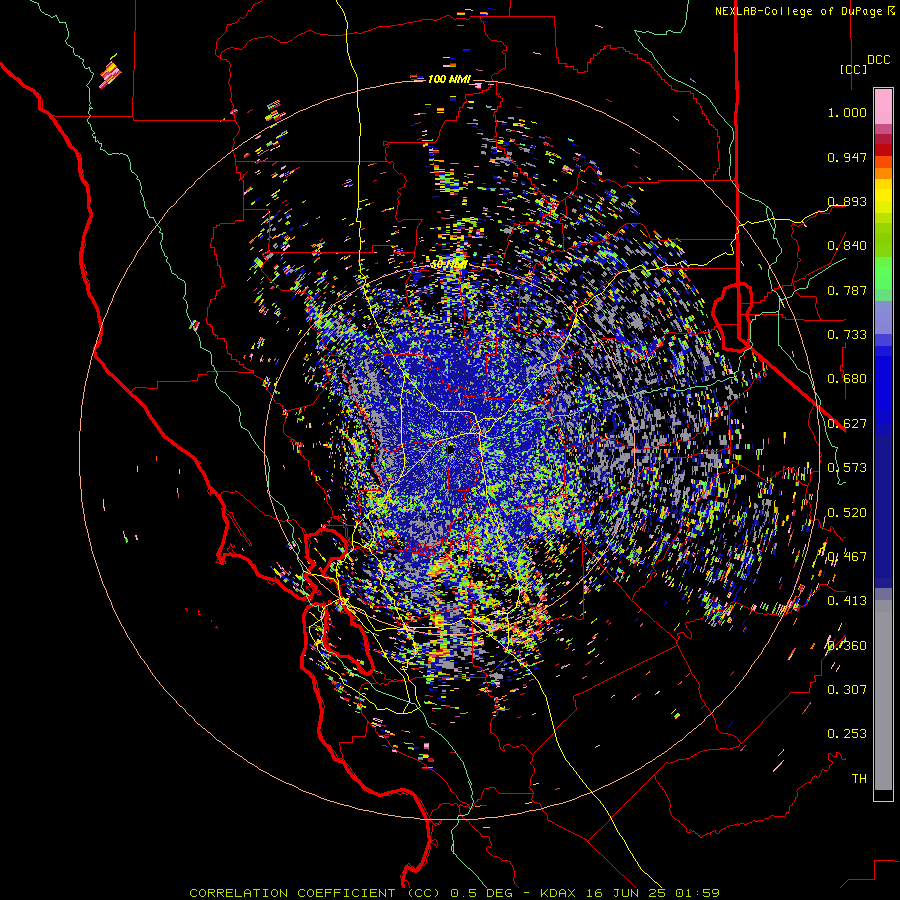Image resolution: width=900 pixels, height=900 pixels.
Task: Click the radar site center dot
Action: pos(451,449)
